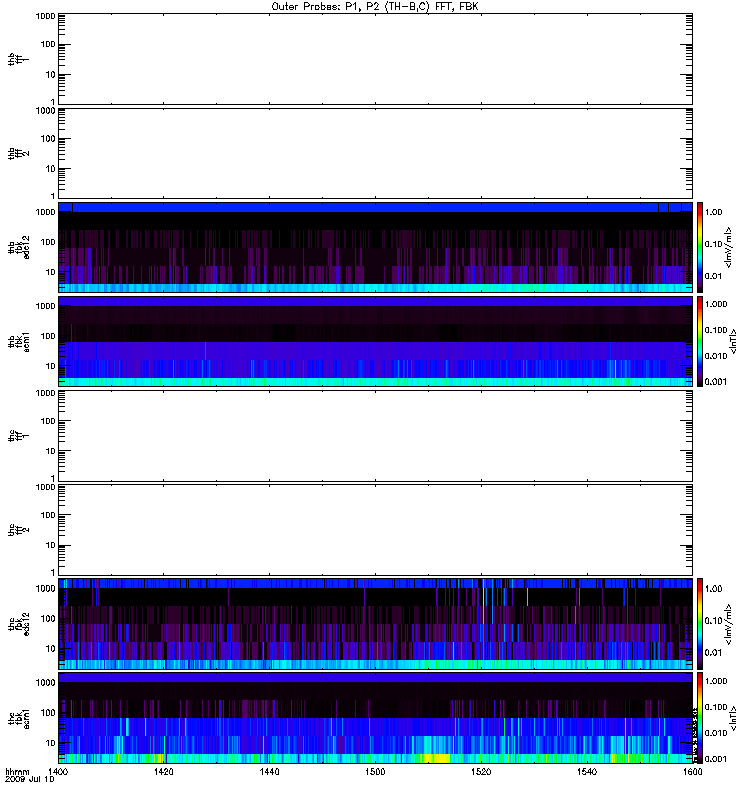Select the thb fbk scm1 spectrogram panel
This screenshot has height=800, width=750.
point(376,341)
